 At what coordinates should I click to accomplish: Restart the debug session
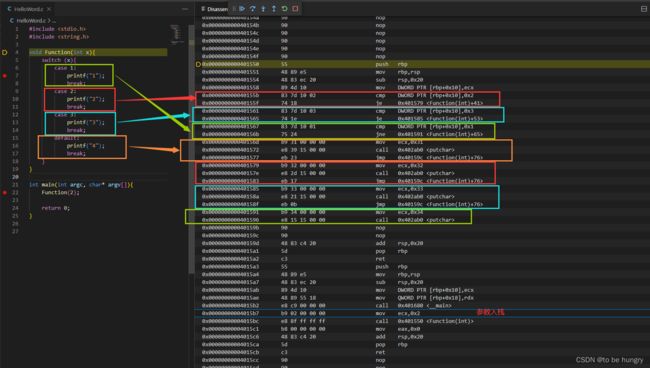[284, 8]
